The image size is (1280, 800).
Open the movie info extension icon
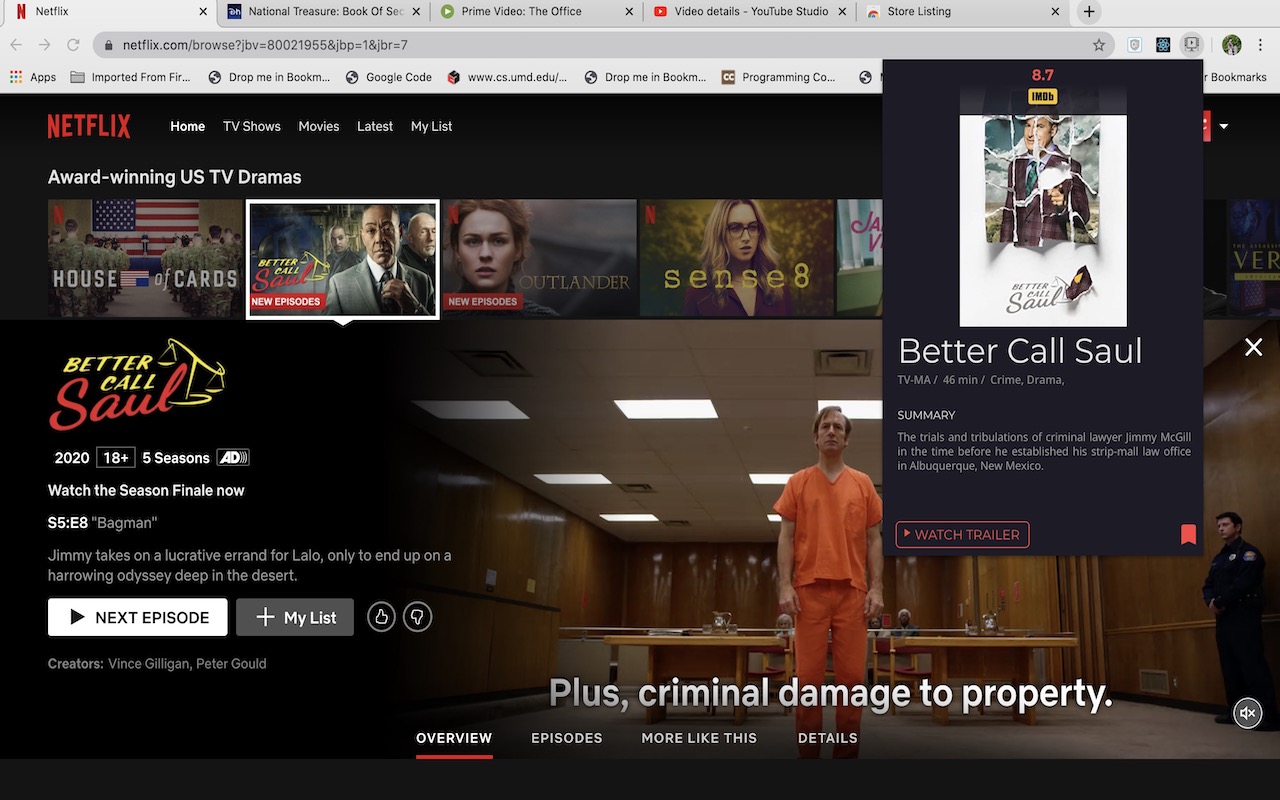click(x=1191, y=45)
